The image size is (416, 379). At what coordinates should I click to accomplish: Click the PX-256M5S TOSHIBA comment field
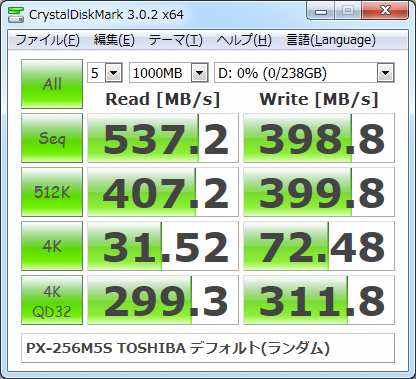coord(208,348)
